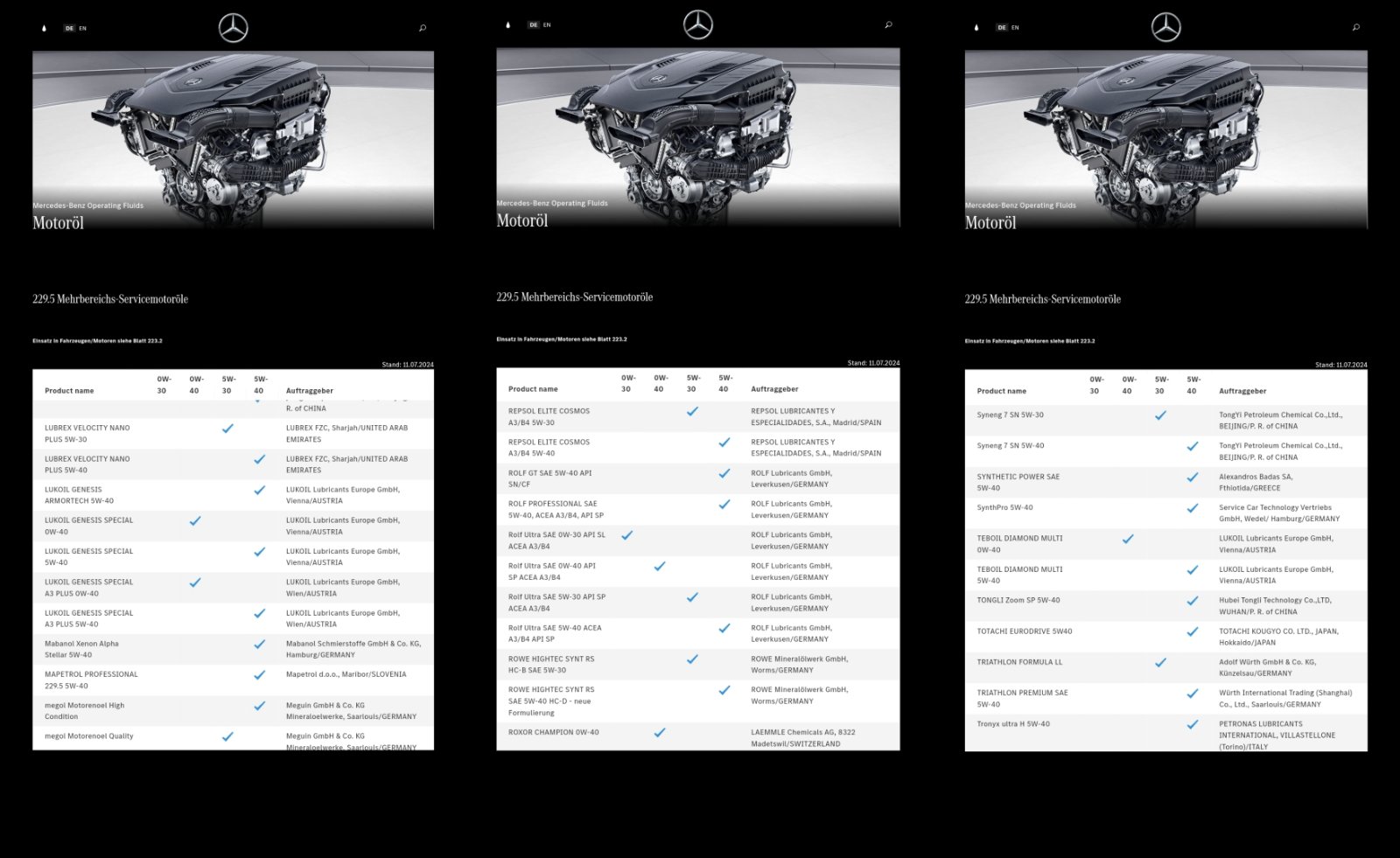
Task: Click '0W-40' column header in left table
Action: coord(195,385)
